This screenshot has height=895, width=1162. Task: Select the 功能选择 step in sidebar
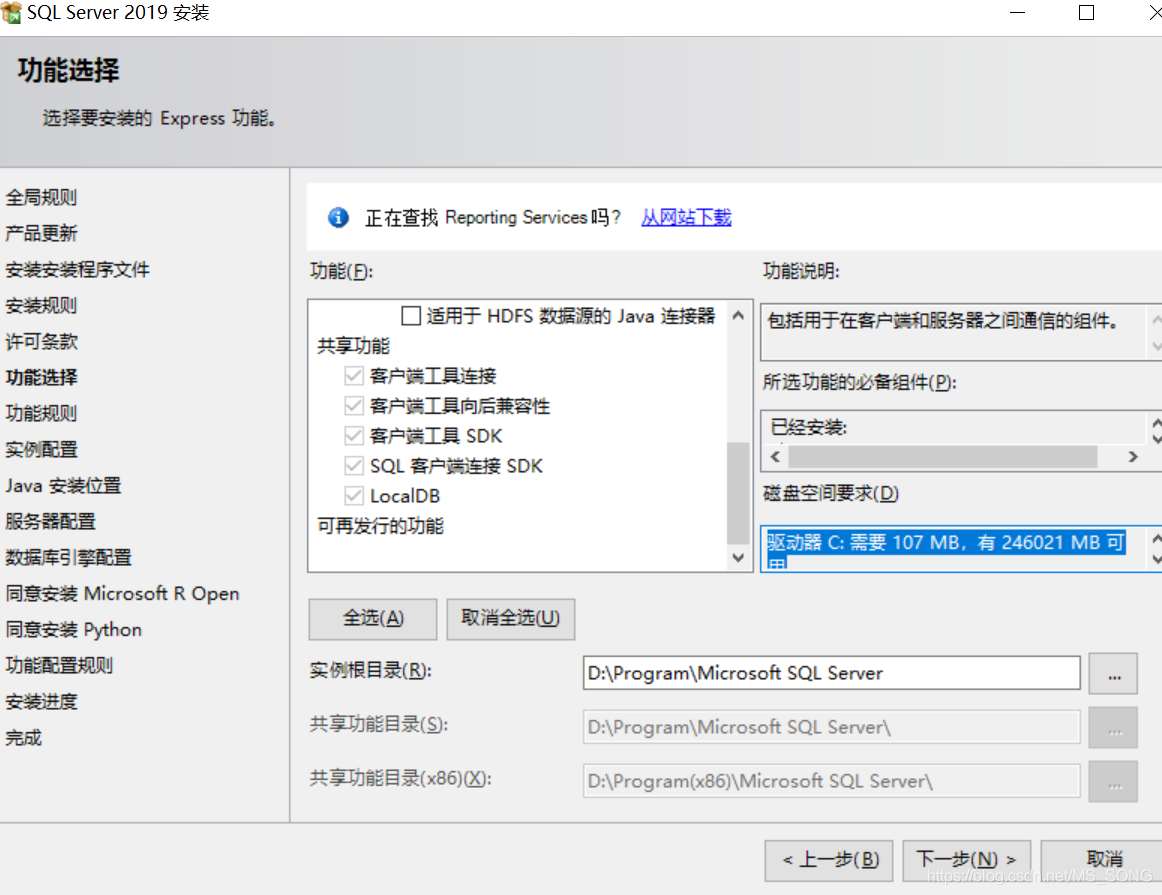pyautogui.click(x=41, y=377)
